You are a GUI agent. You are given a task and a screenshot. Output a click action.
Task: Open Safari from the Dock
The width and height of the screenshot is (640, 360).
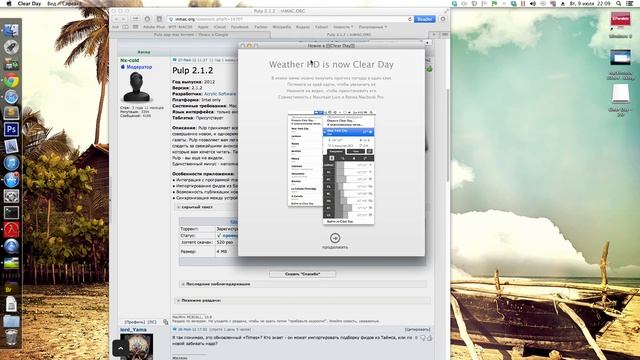point(11,97)
